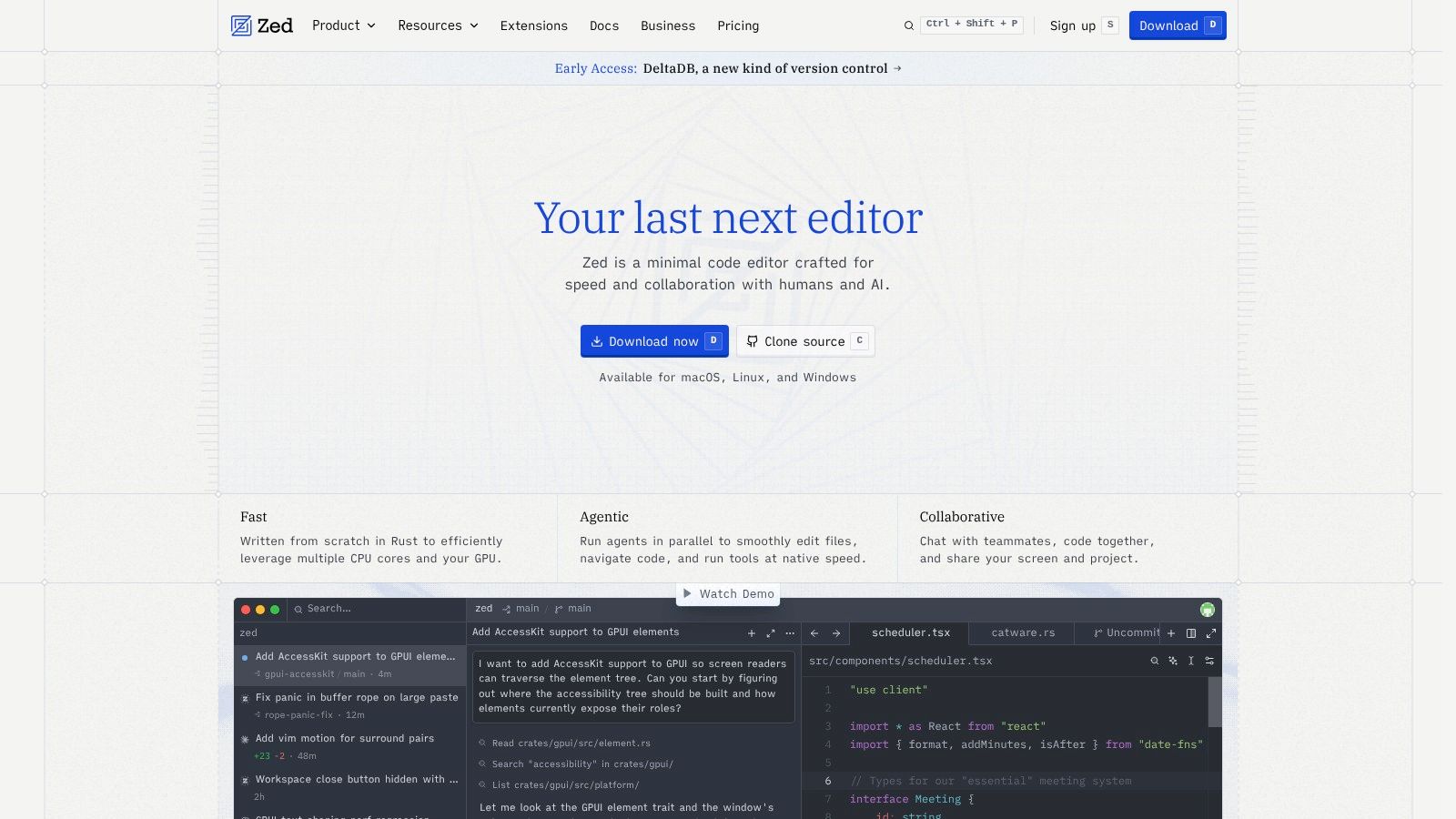
Task: Click the GitHub icon on Clone source
Action: (x=753, y=341)
